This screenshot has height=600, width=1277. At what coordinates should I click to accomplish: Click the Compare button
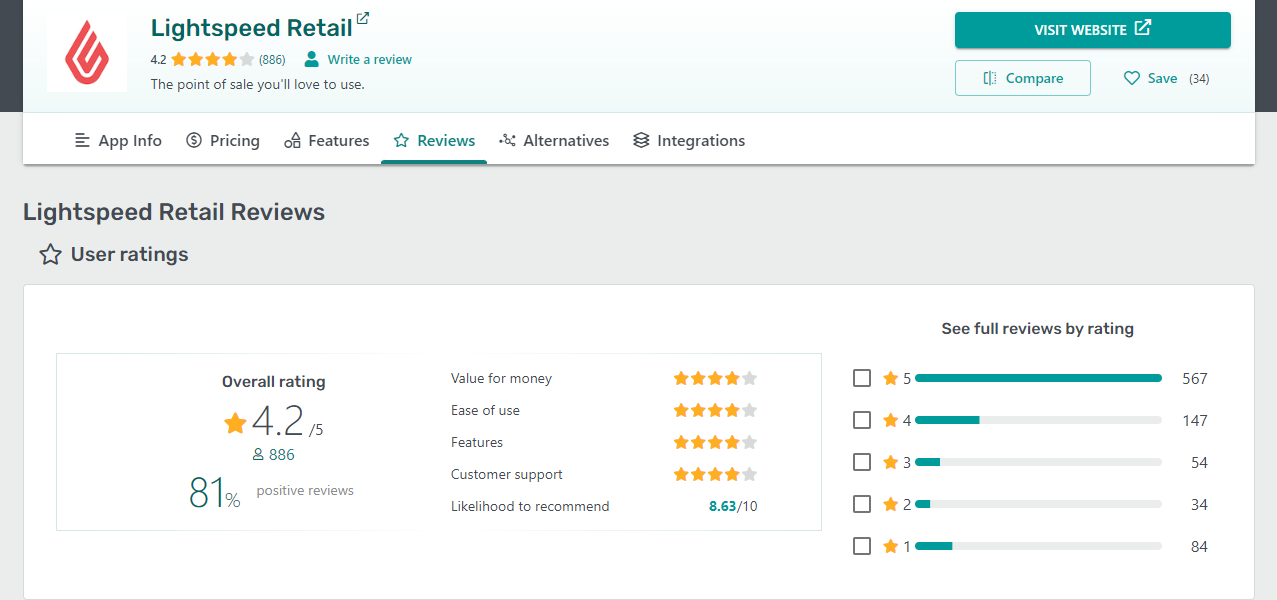tap(1023, 78)
